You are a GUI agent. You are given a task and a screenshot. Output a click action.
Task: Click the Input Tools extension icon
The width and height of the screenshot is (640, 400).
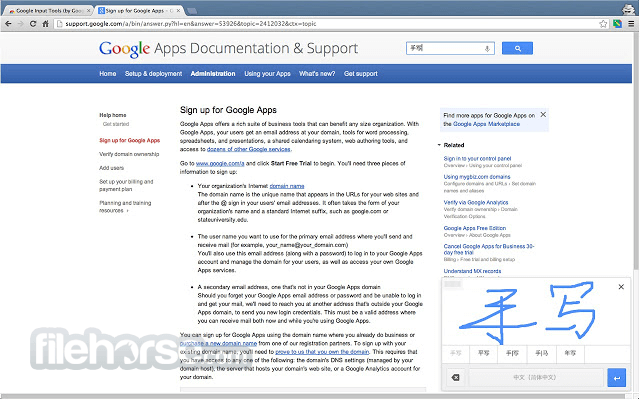click(x=617, y=24)
